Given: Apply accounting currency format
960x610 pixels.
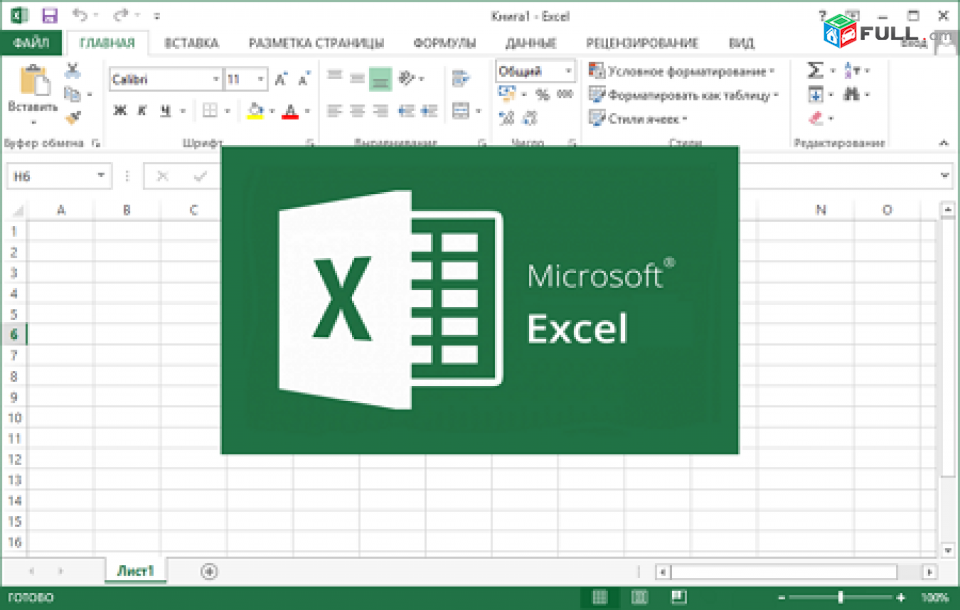Looking at the screenshot, I should [x=507, y=94].
